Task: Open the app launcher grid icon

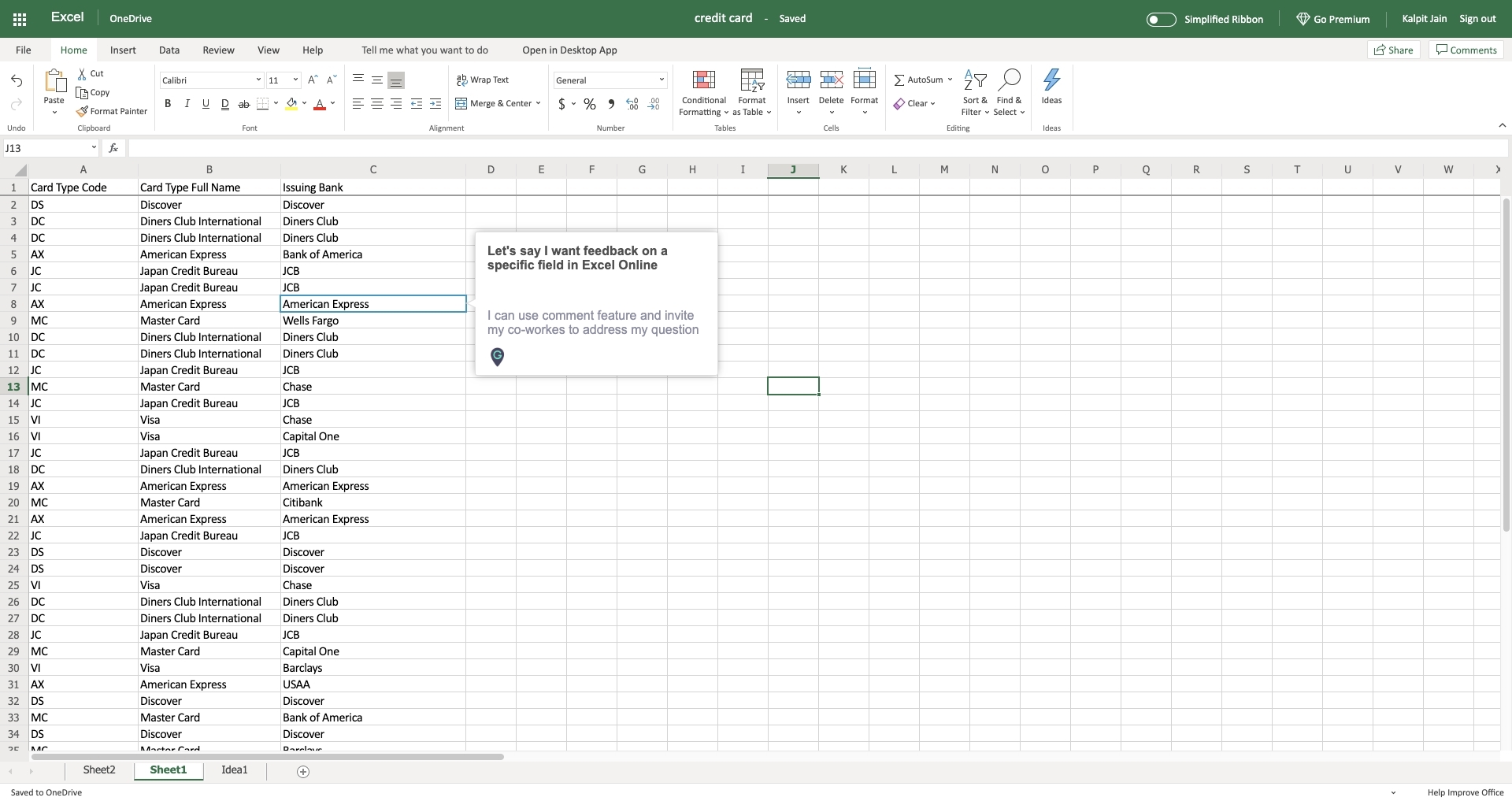Action: coord(20,19)
